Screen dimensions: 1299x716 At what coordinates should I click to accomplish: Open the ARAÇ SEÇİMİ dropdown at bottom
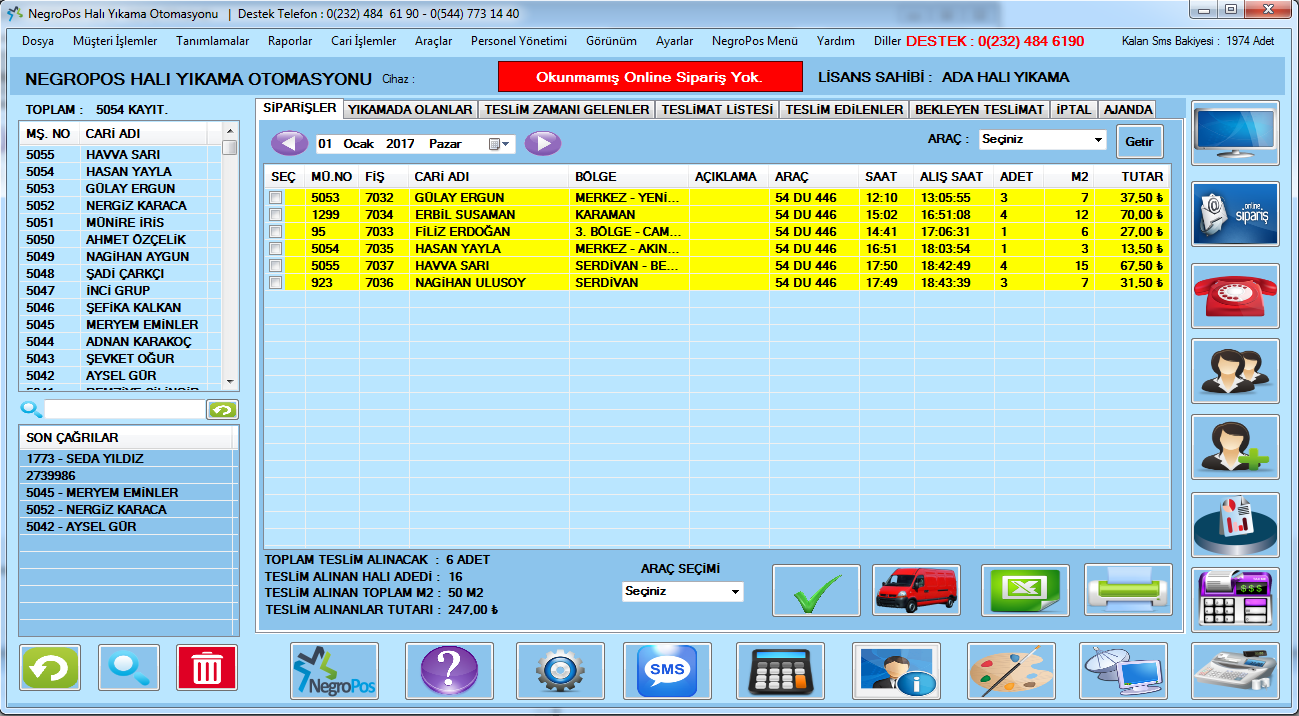(682, 591)
